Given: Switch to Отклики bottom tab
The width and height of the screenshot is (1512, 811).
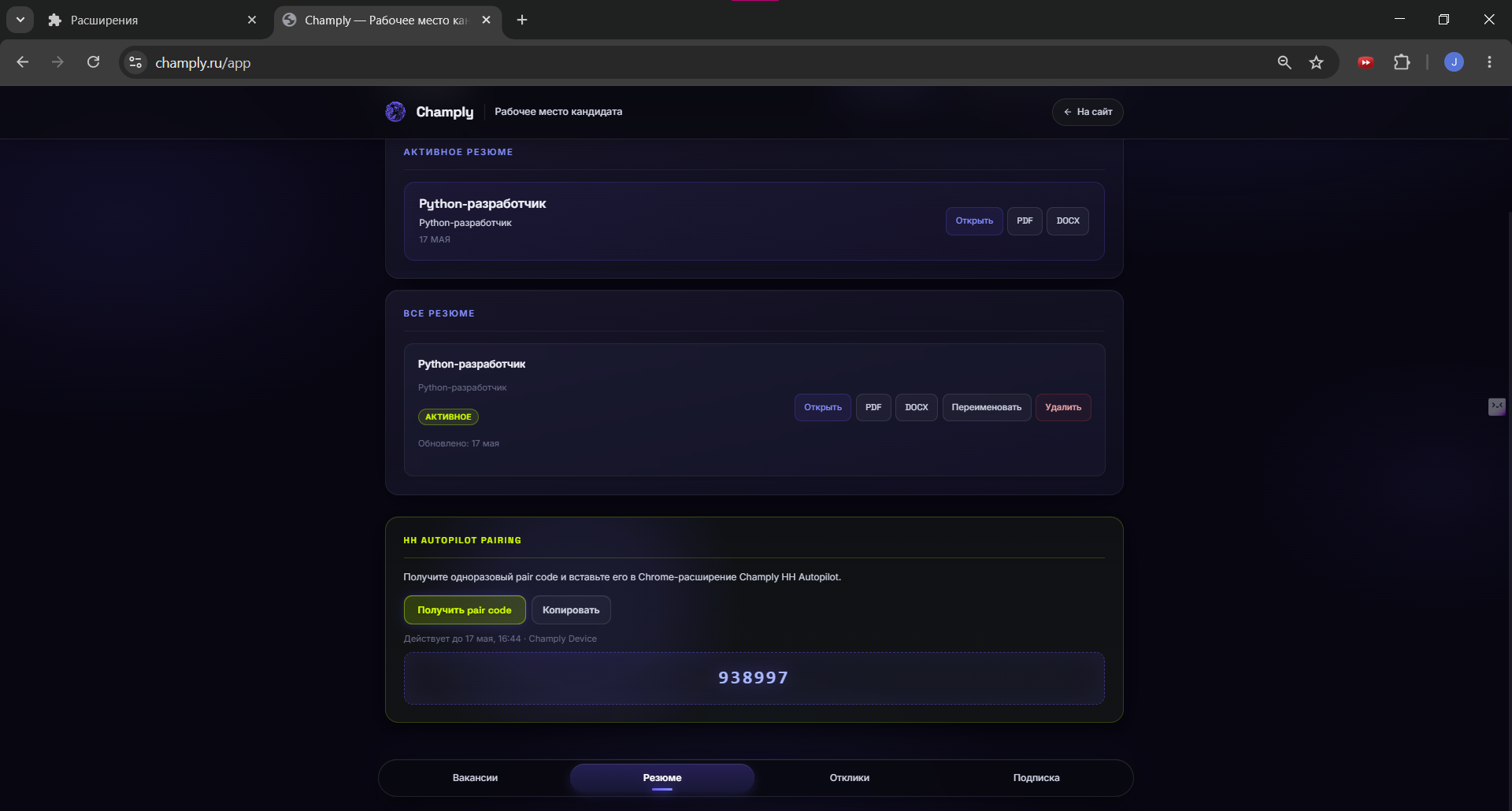Looking at the screenshot, I should (850, 778).
